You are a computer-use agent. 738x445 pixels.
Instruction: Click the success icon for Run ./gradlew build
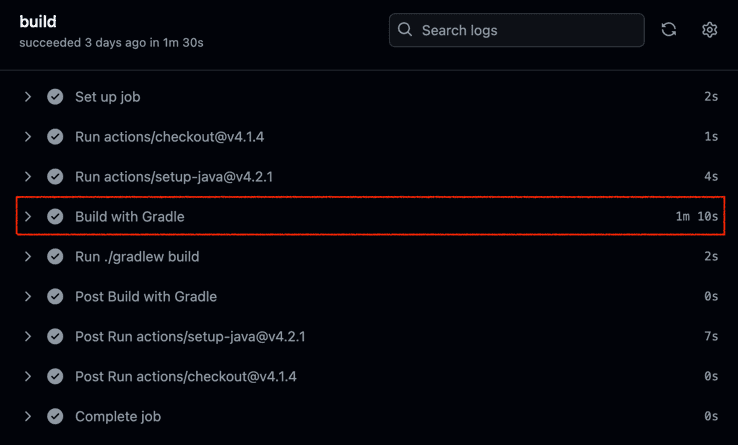point(55,257)
